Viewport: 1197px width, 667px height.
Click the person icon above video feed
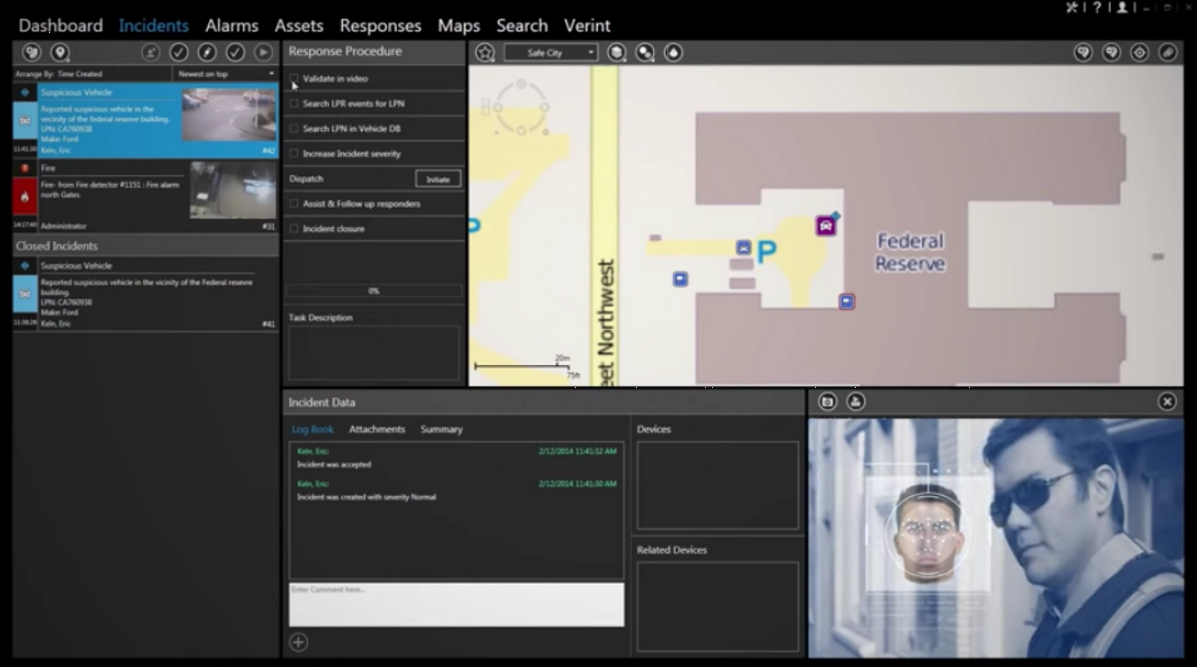[856, 401]
